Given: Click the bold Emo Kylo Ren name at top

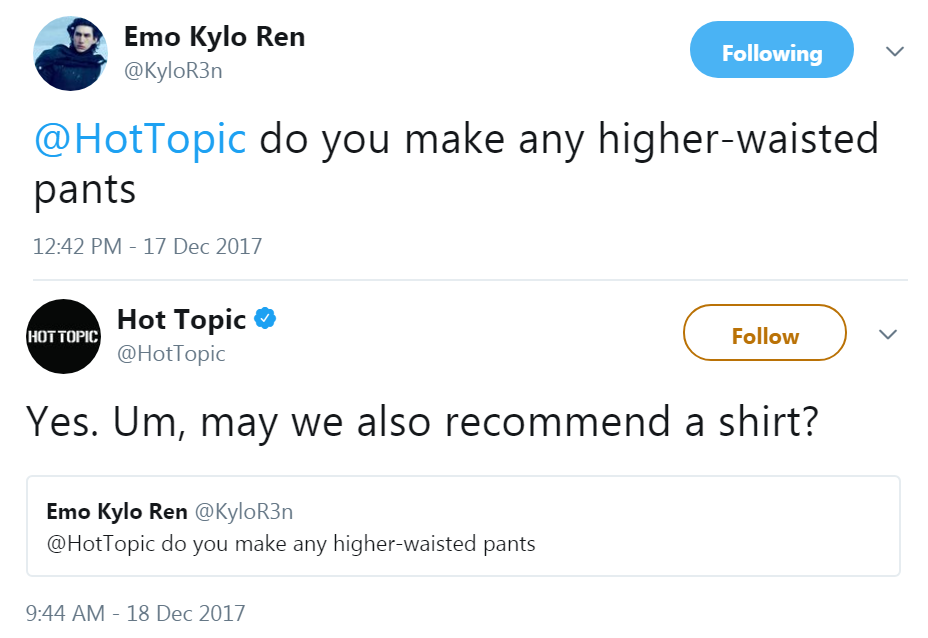Looking at the screenshot, I should pyautogui.click(x=214, y=37).
